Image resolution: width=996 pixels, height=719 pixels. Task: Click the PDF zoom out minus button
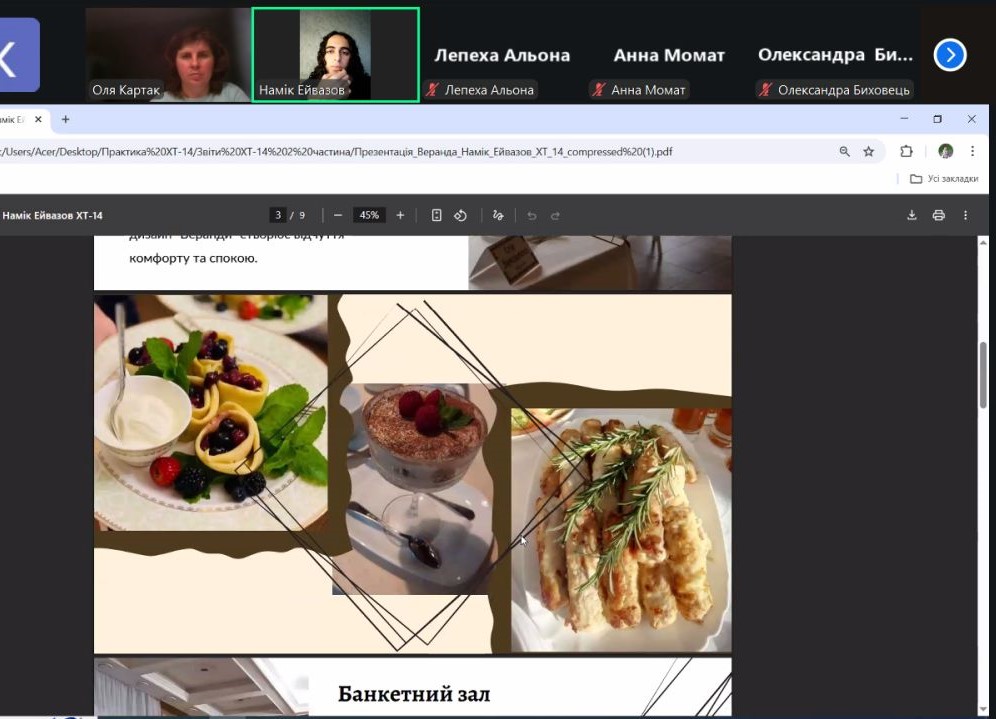(338, 215)
